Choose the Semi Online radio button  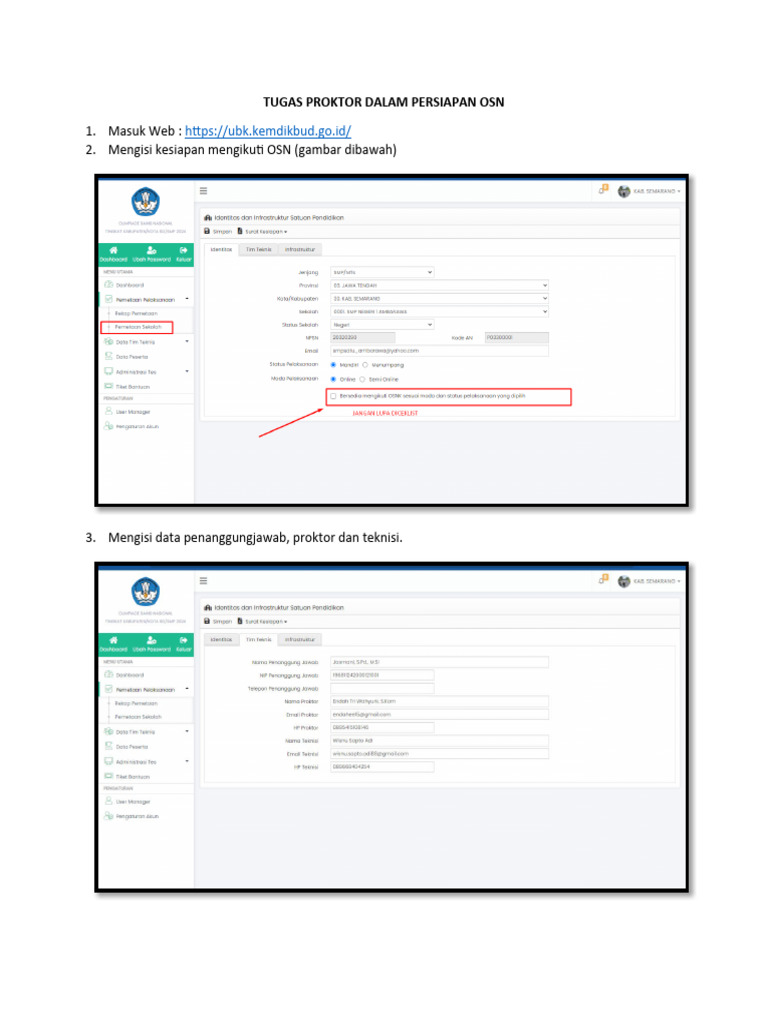pyautogui.click(x=362, y=379)
